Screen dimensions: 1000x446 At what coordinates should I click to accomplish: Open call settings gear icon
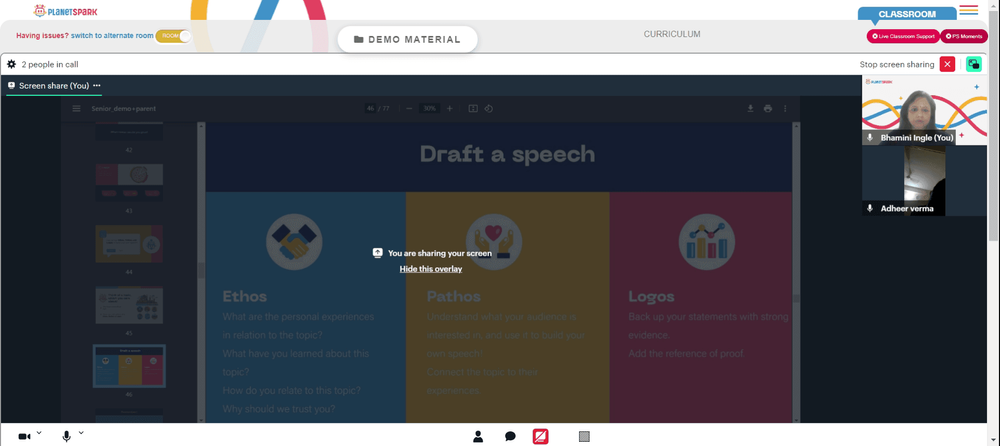[x=12, y=64]
